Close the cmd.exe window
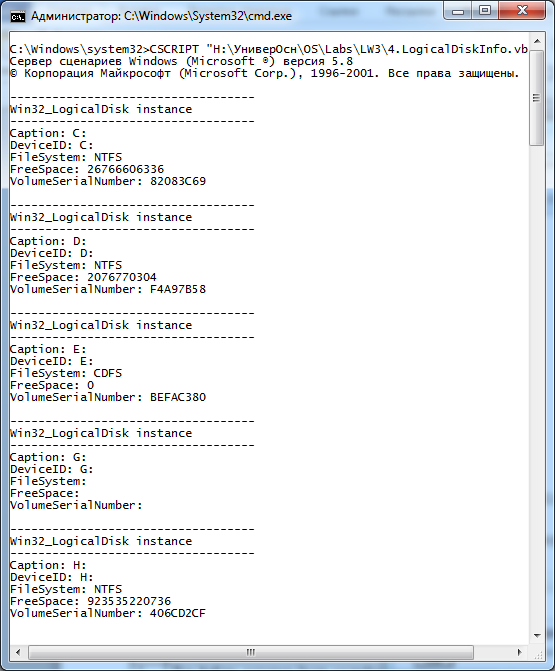The height and width of the screenshot is (671, 555). pyautogui.click(x=522, y=11)
